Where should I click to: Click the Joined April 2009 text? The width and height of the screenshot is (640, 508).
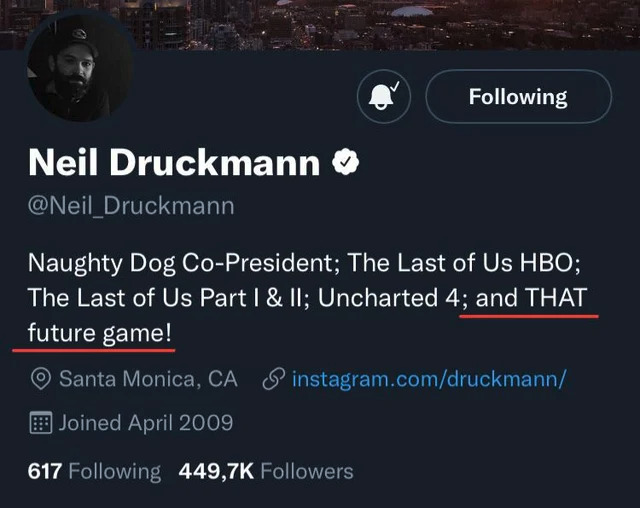(x=146, y=422)
